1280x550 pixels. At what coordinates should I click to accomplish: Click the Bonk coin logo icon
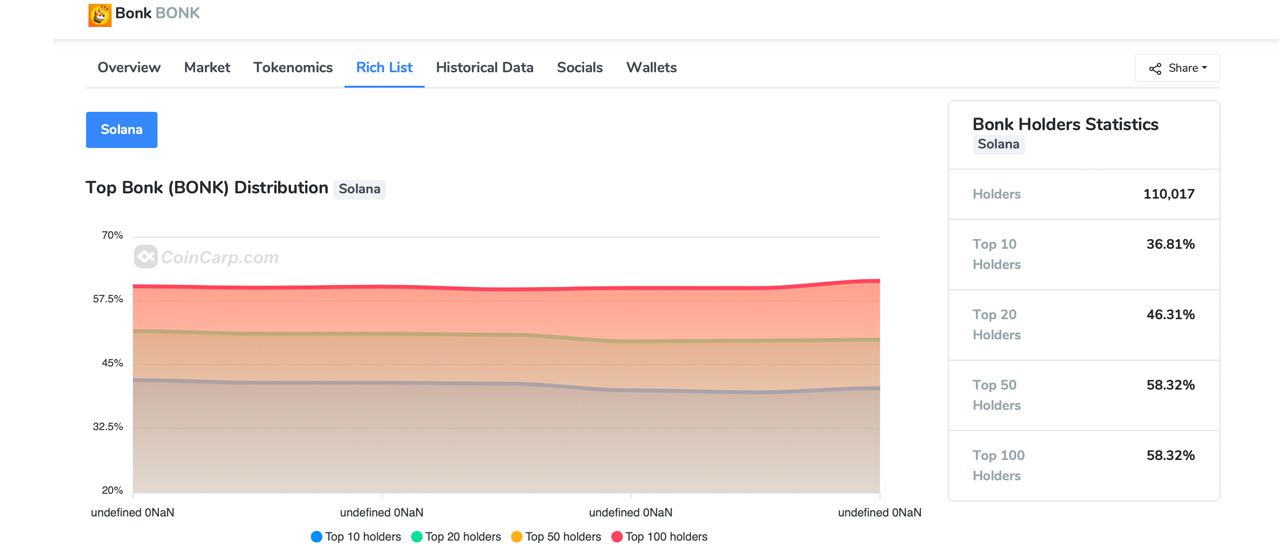[99, 14]
